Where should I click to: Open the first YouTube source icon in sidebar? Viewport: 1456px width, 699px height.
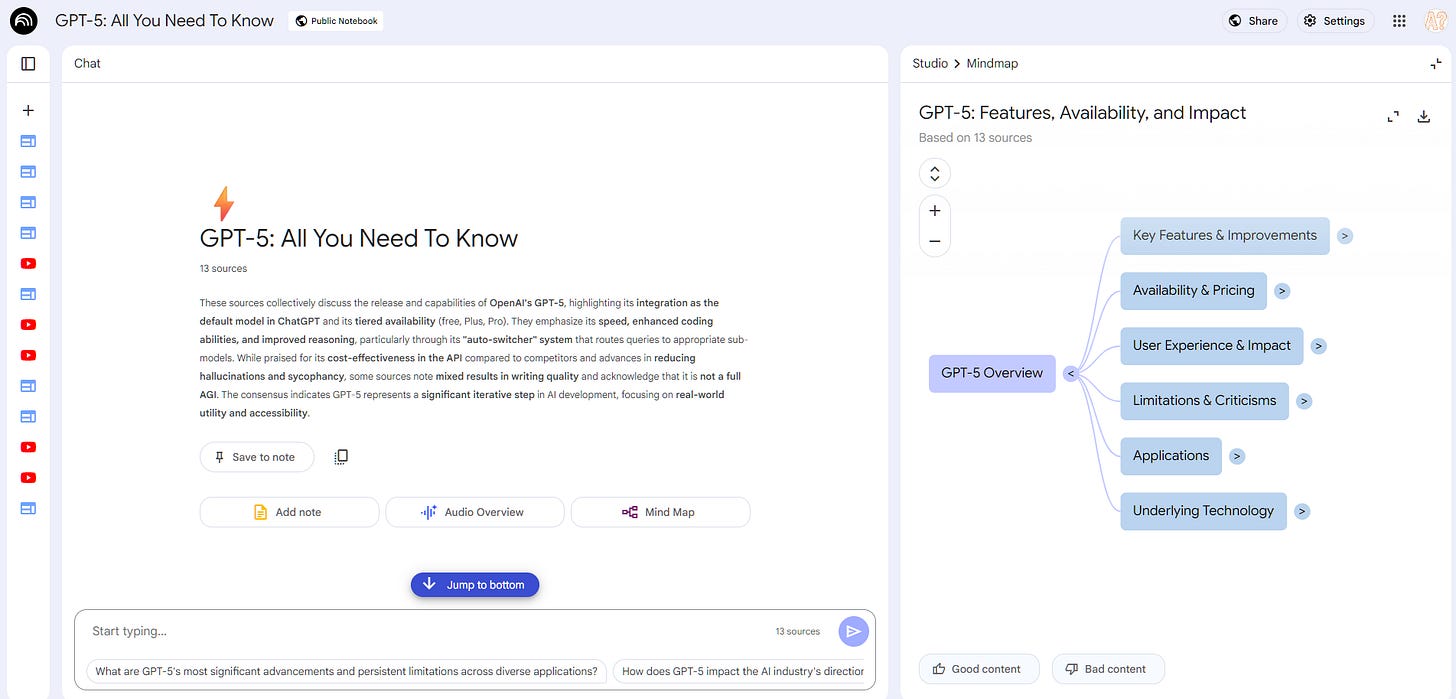[x=28, y=264]
